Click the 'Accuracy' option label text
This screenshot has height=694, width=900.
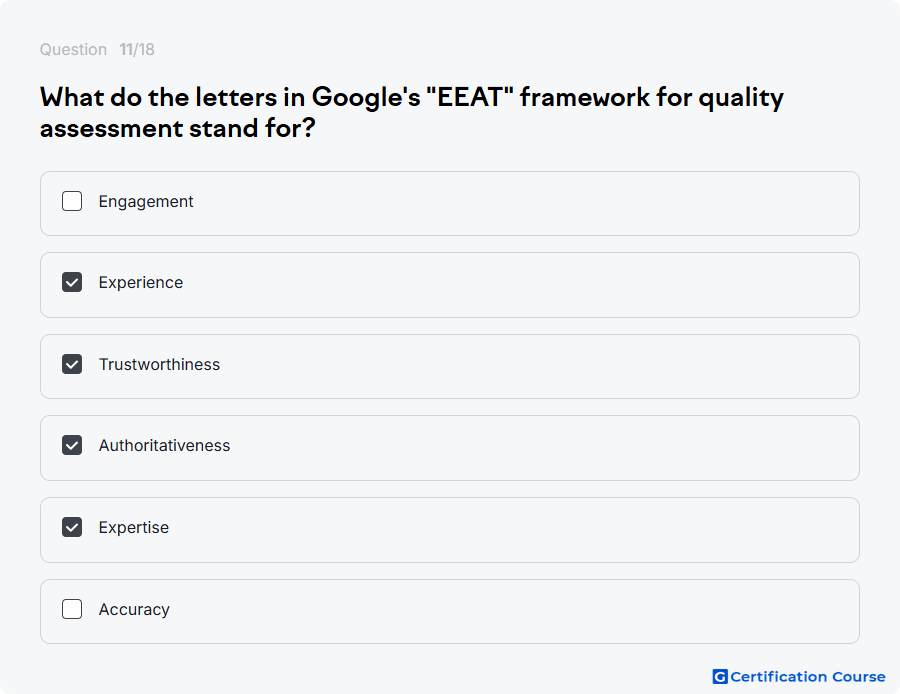click(134, 610)
